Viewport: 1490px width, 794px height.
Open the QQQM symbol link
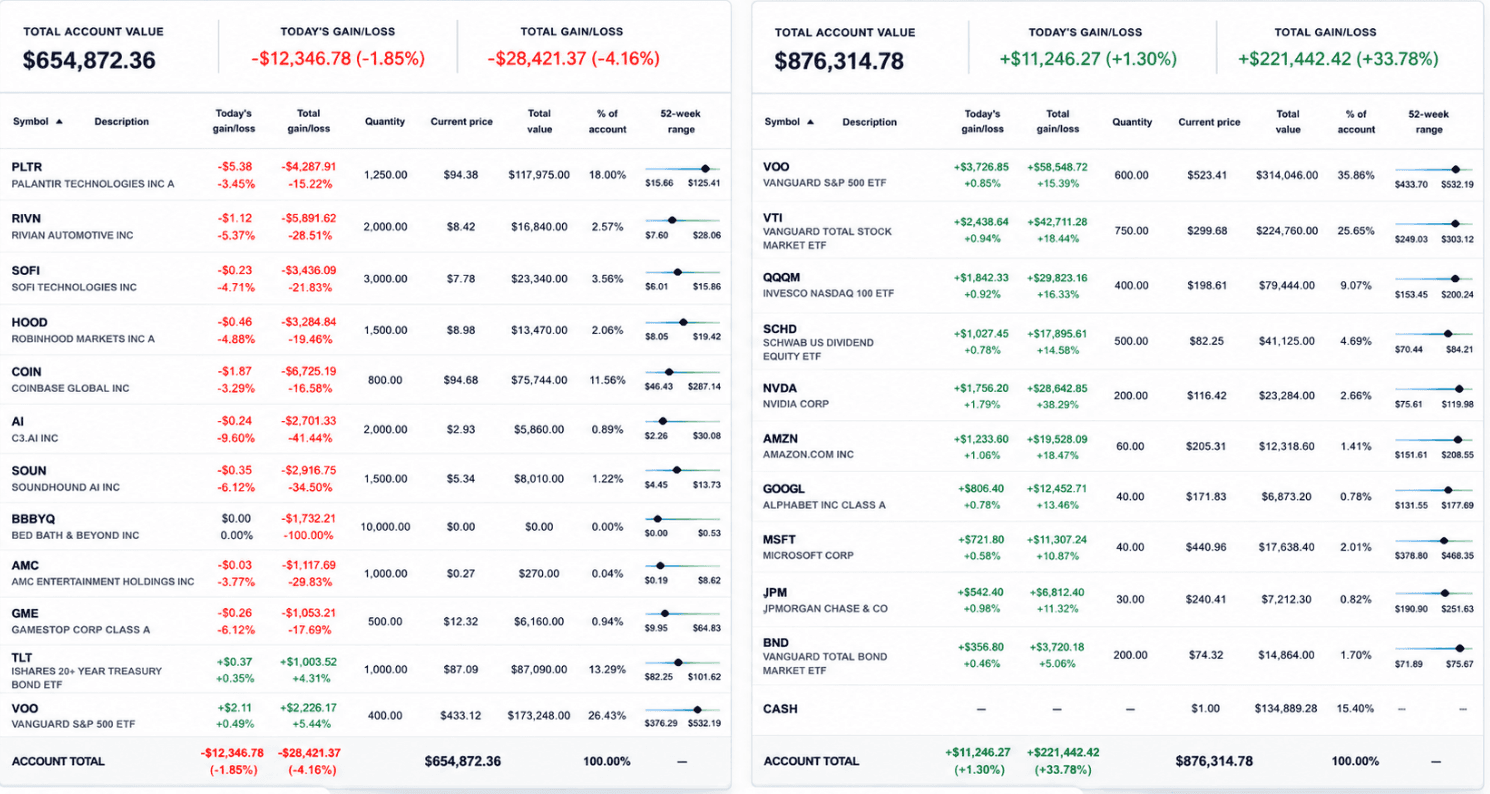point(782,277)
